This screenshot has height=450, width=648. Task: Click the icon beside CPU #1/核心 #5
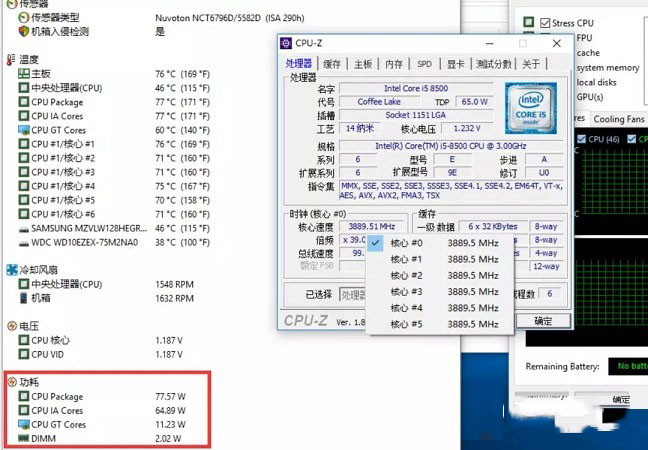(24, 200)
